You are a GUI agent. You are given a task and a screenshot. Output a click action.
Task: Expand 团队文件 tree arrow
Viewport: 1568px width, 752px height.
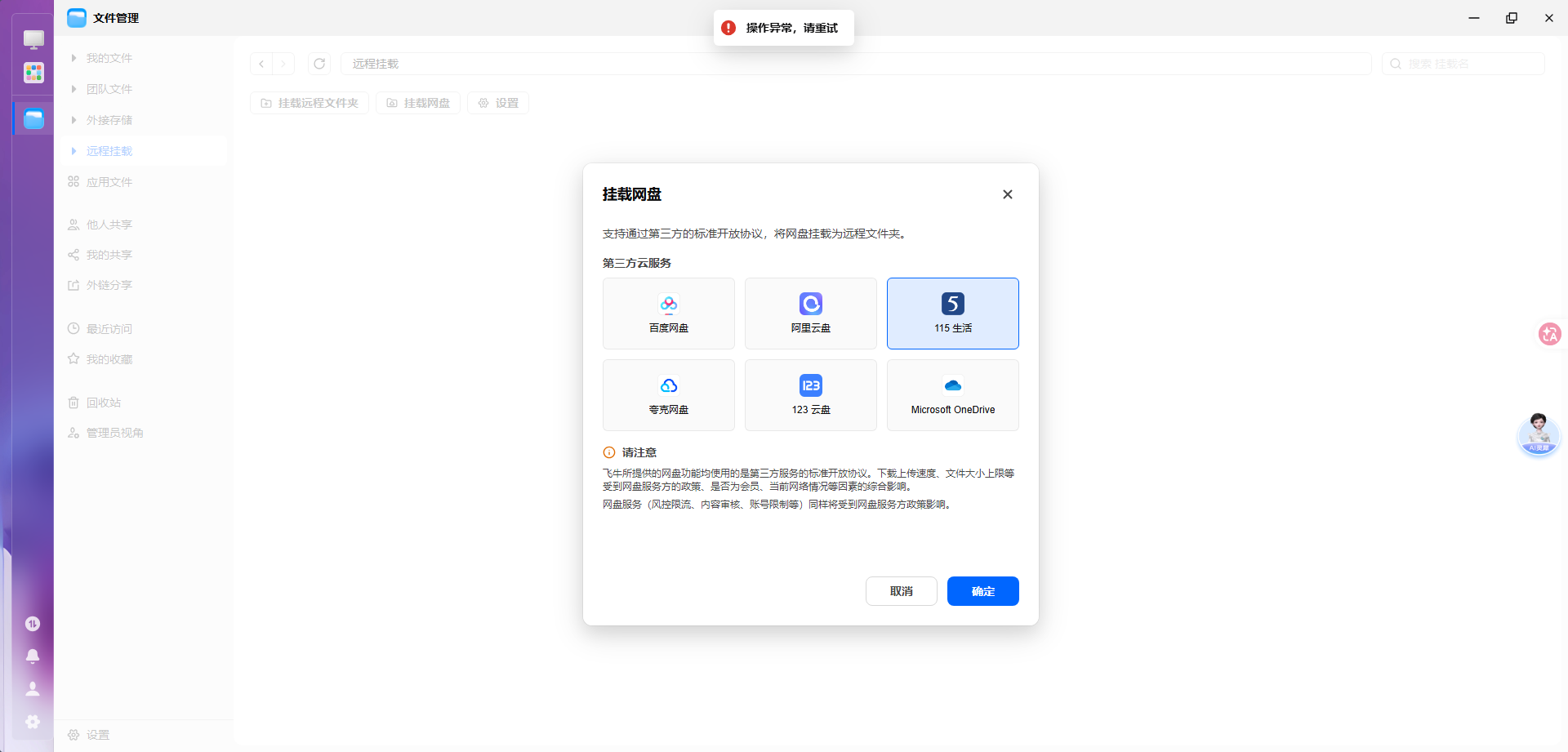click(x=73, y=89)
